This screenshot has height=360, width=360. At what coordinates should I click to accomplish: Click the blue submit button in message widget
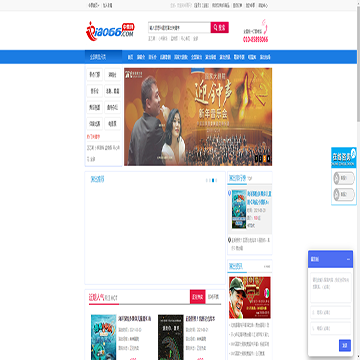[x=345, y=345]
